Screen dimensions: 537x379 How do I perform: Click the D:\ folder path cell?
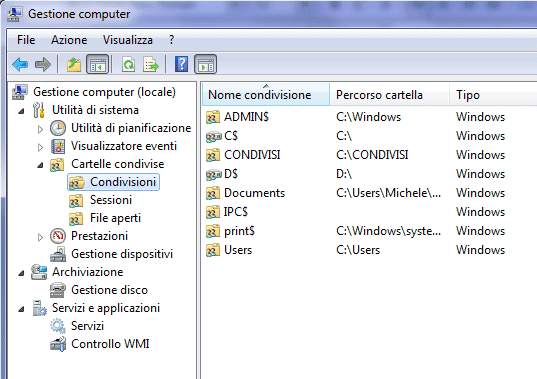pyautogui.click(x=344, y=174)
